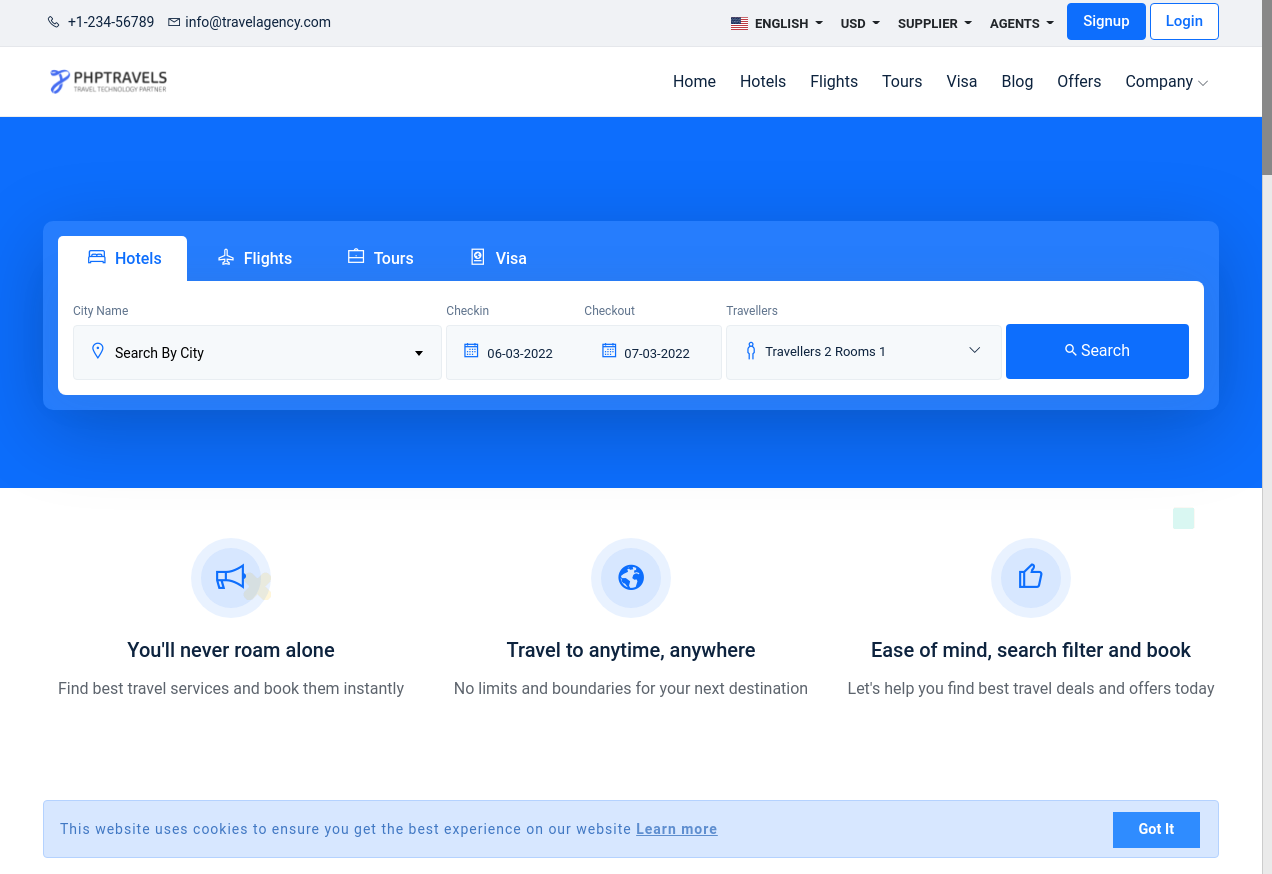Click the Checkin calendar icon
Viewport: 1272px width, 874px height.
[x=471, y=351]
